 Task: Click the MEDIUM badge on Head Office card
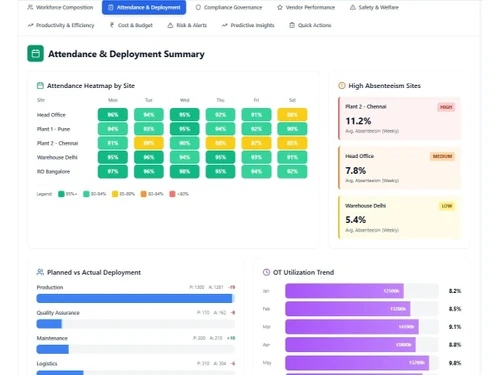pos(442,156)
